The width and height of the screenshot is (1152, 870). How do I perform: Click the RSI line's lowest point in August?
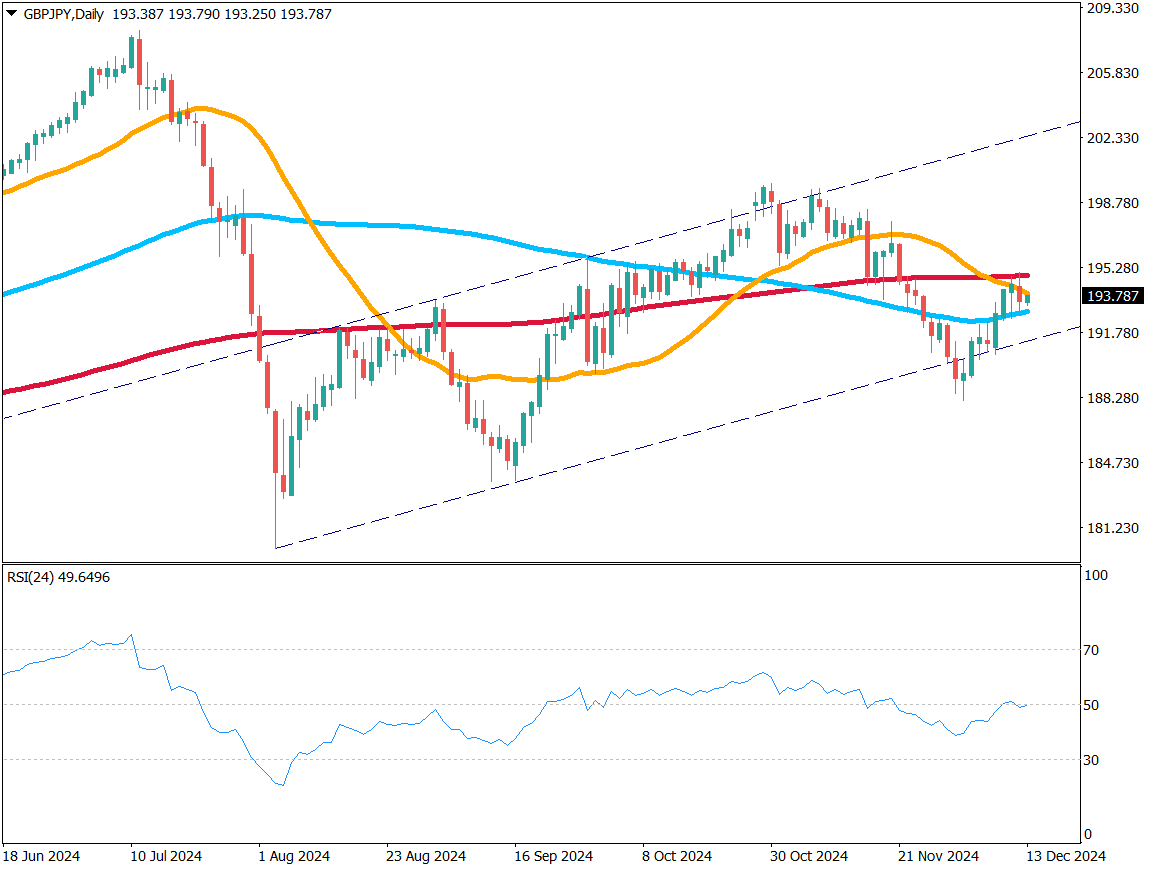pos(283,785)
